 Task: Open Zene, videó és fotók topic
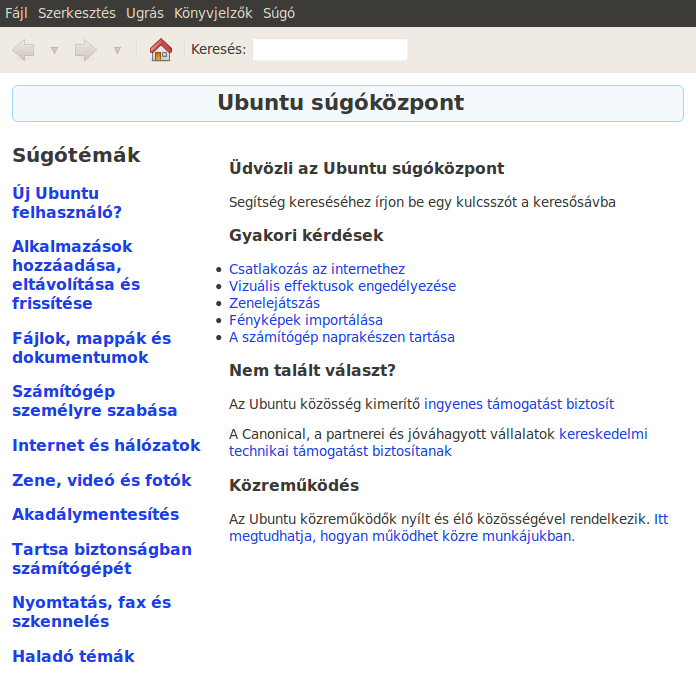point(102,480)
